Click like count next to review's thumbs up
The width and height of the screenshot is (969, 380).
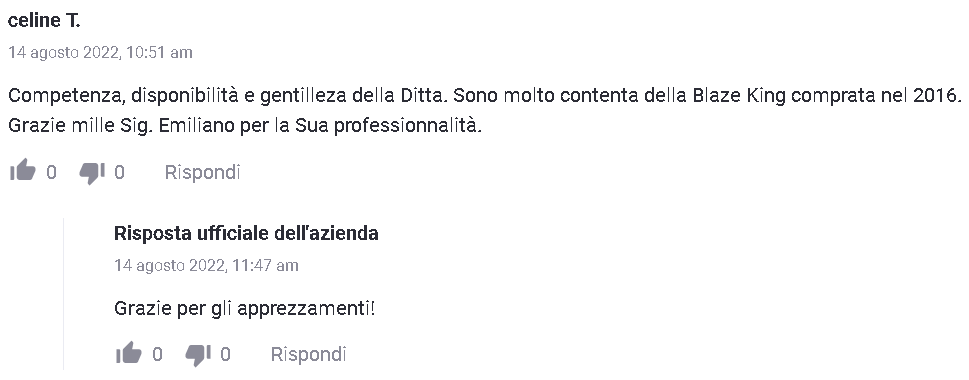tap(51, 172)
